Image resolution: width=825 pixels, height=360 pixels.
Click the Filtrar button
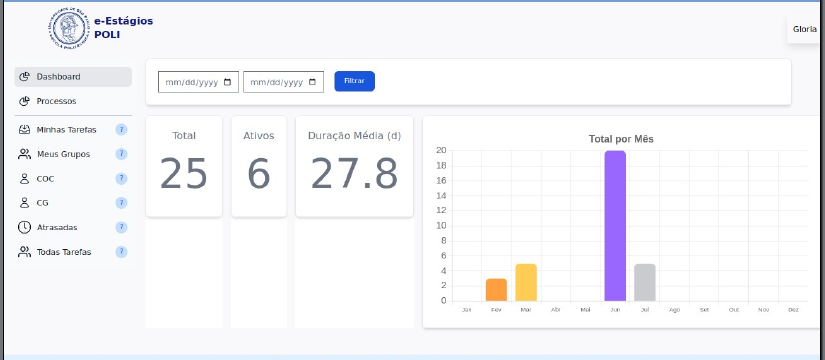point(355,81)
